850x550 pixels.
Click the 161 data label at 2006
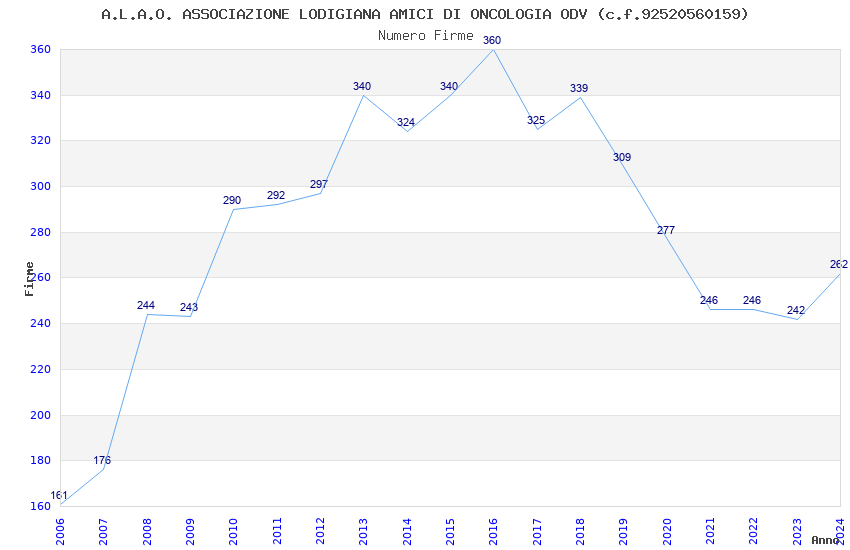point(59,495)
